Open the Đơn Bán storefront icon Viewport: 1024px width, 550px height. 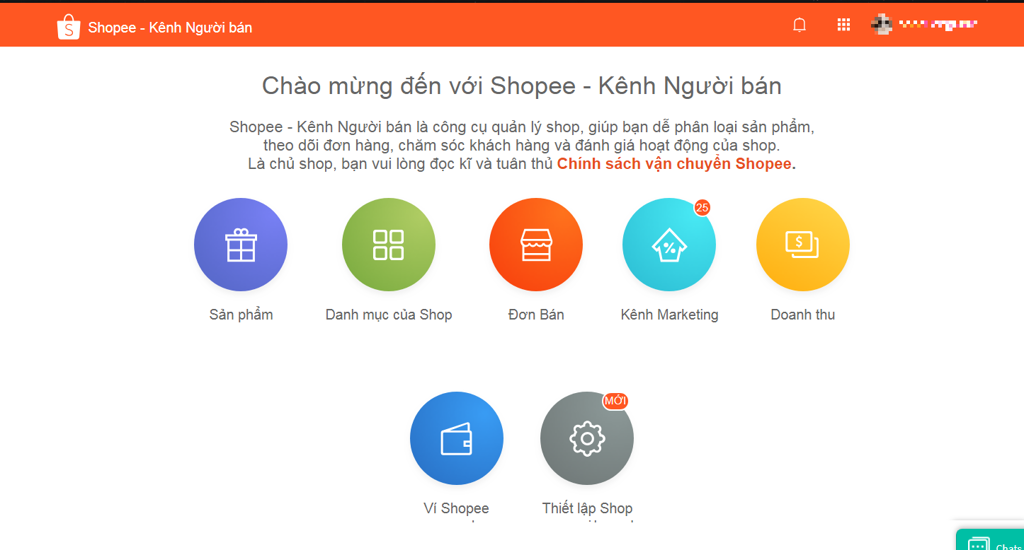(536, 245)
